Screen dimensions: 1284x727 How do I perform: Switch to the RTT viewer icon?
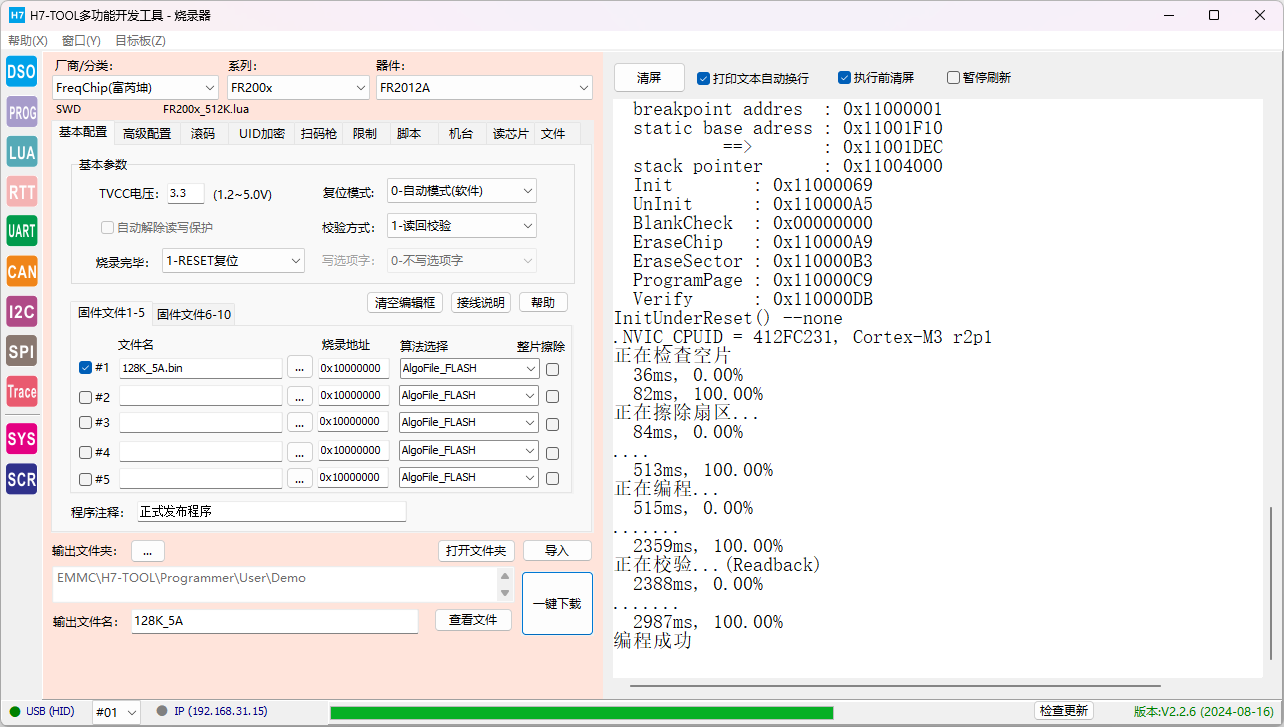[22, 192]
